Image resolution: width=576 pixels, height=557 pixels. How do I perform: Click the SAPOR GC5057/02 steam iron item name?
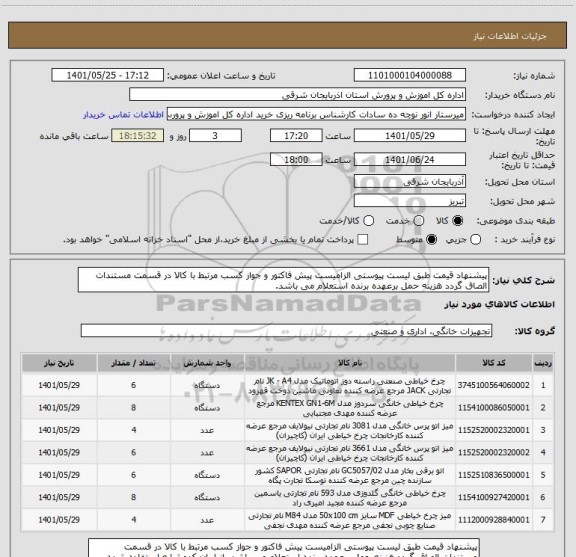(x=350, y=475)
